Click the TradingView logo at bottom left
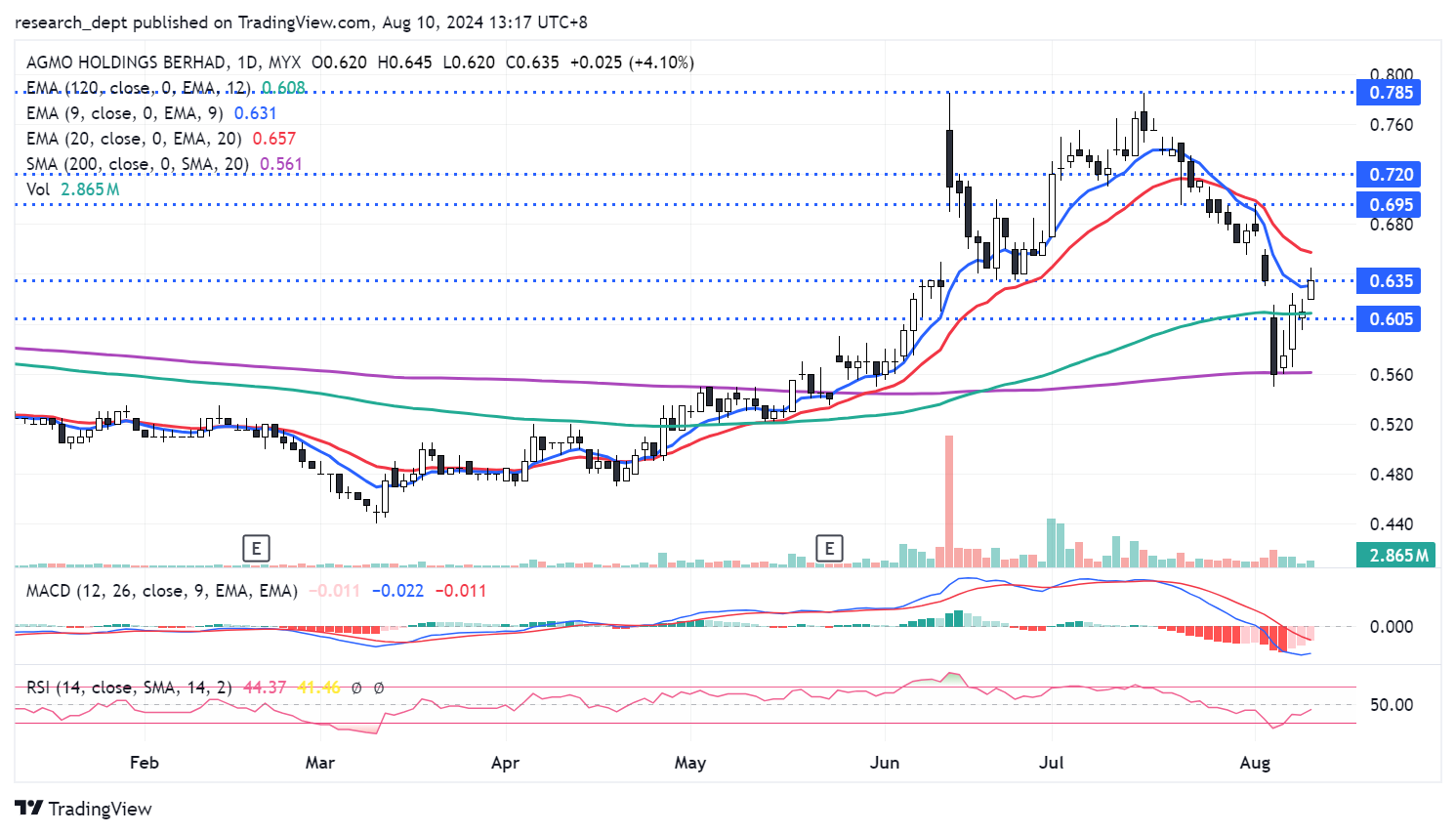This screenshot has width=1456, height=834. [x=84, y=809]
